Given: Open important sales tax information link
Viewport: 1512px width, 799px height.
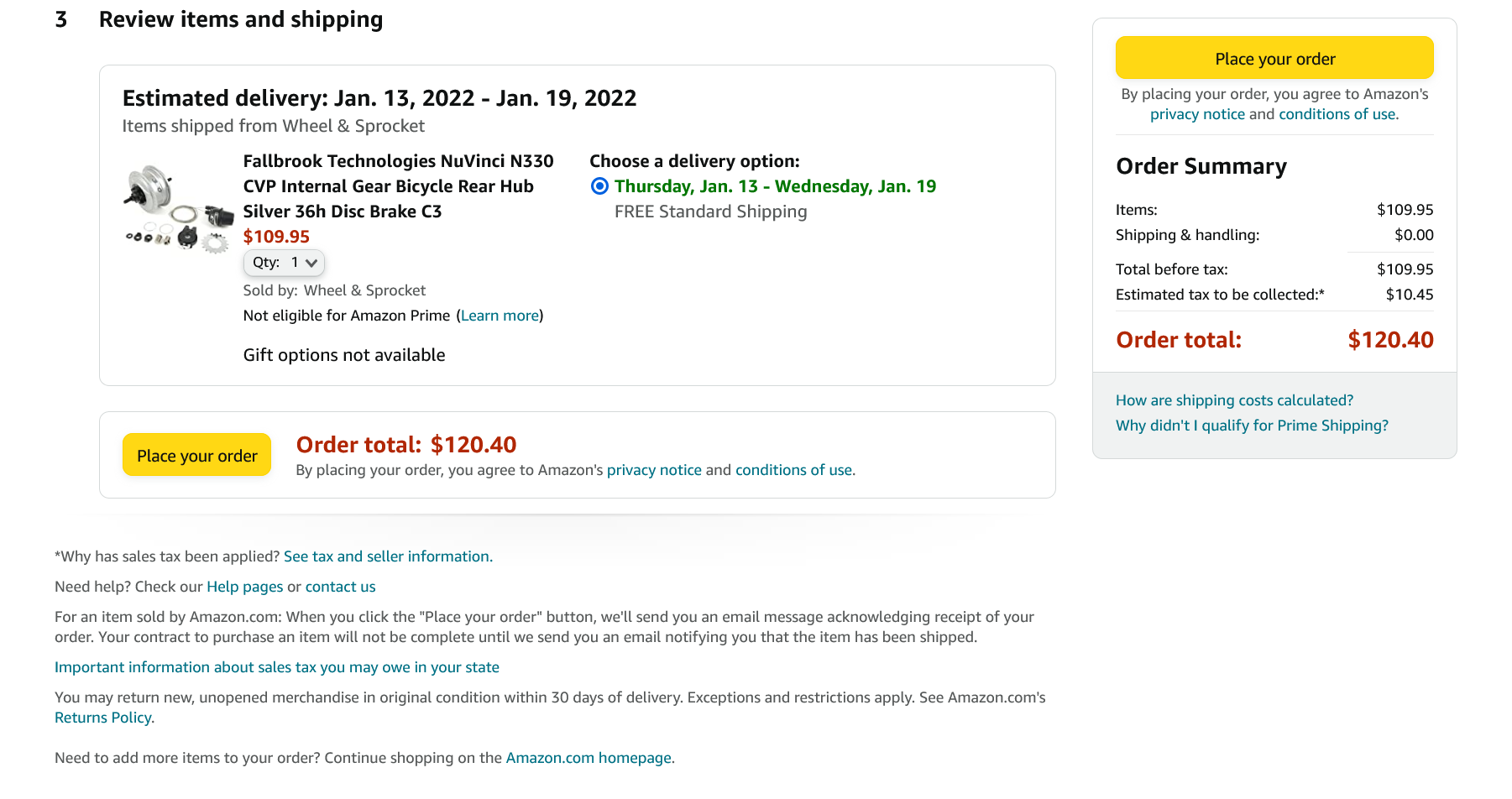Looking at the screenshot, I should click(x=277, y=667).
